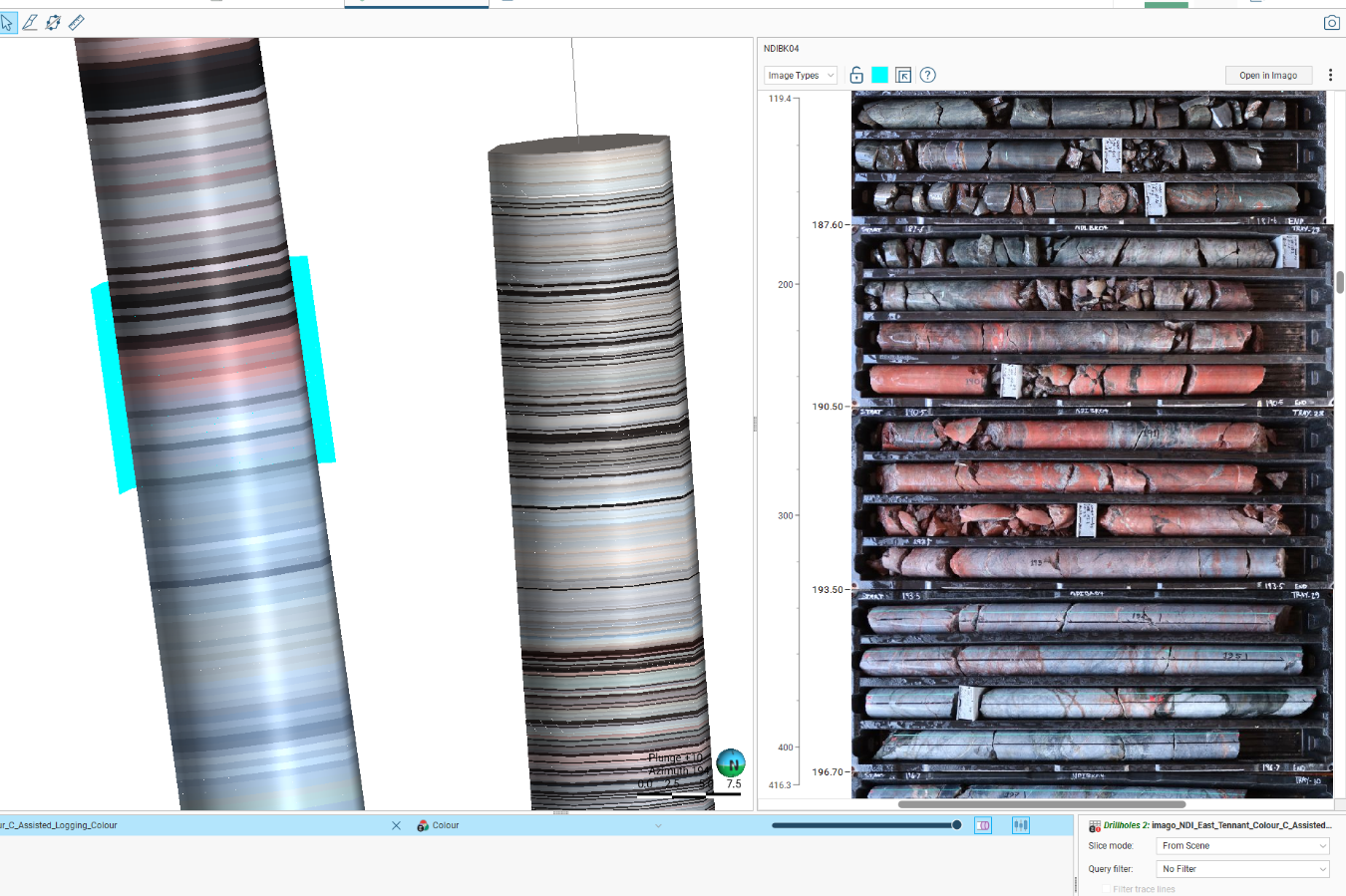Remove the Logging_Colour object from the scene list
This screenshot has height=896, width=1346.
pos(396,825)
